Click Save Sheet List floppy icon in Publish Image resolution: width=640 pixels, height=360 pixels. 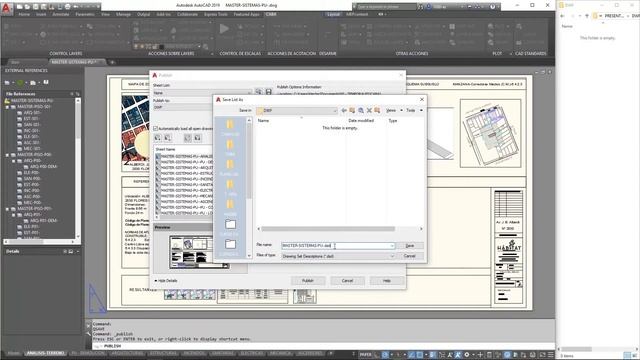(x=268, y=92)
